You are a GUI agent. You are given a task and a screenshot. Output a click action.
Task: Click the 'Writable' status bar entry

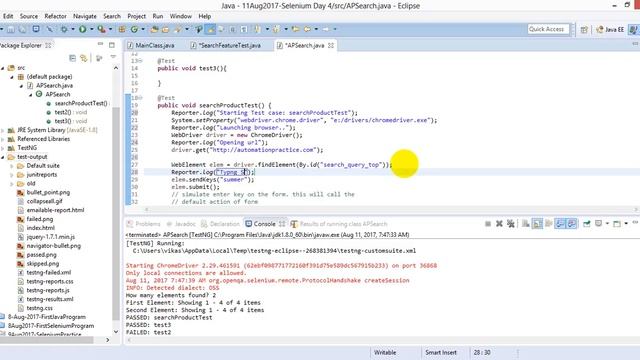point(384,352)
